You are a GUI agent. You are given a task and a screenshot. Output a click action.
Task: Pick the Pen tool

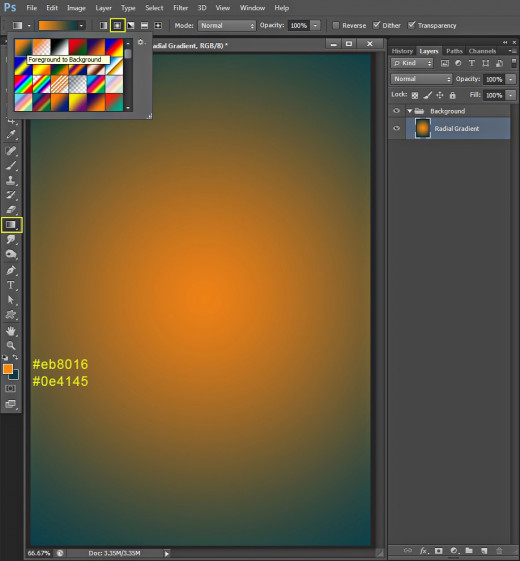pos(11,270)
